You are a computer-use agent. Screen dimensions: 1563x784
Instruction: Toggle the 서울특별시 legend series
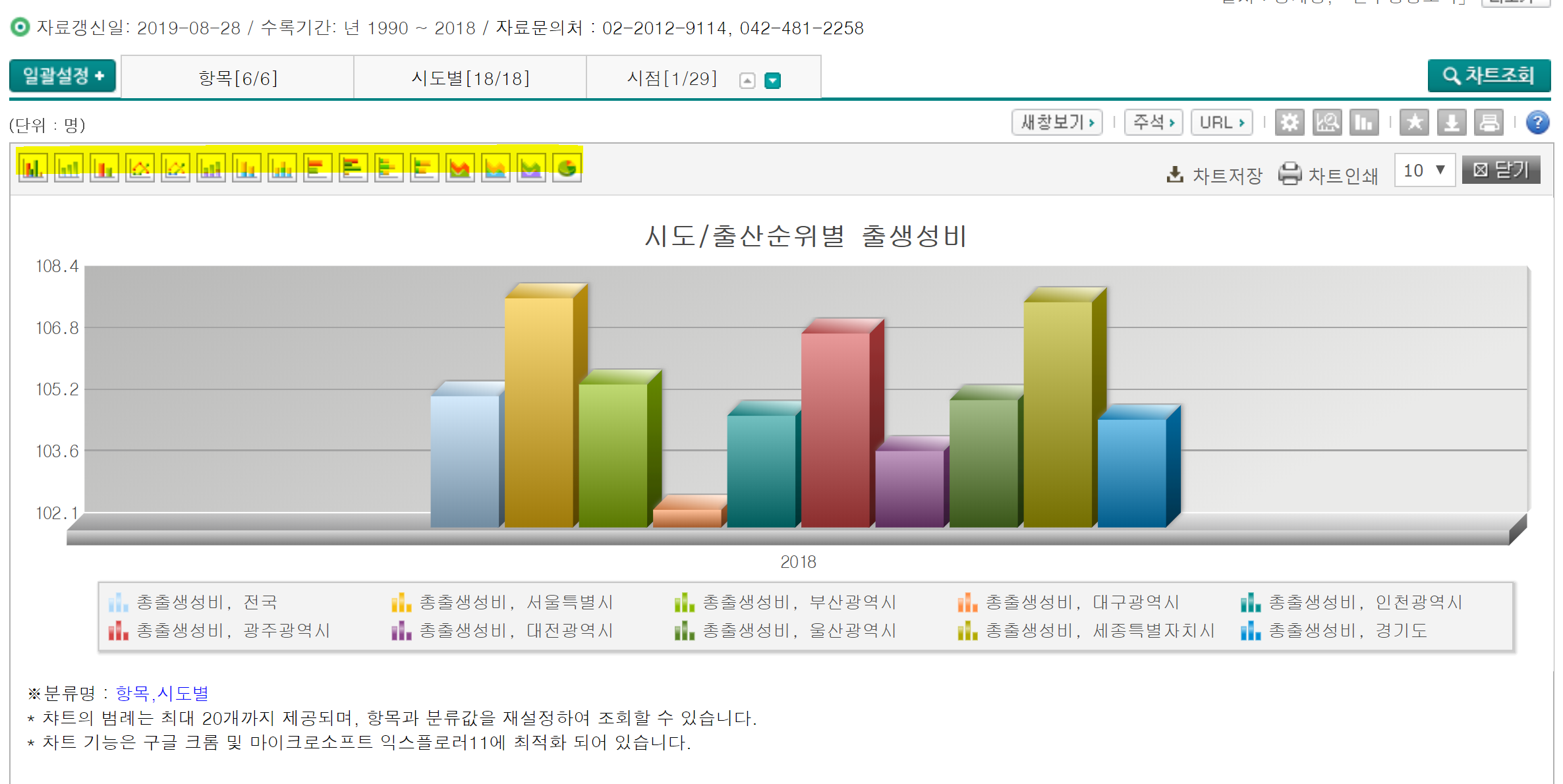tap(503, 602)
